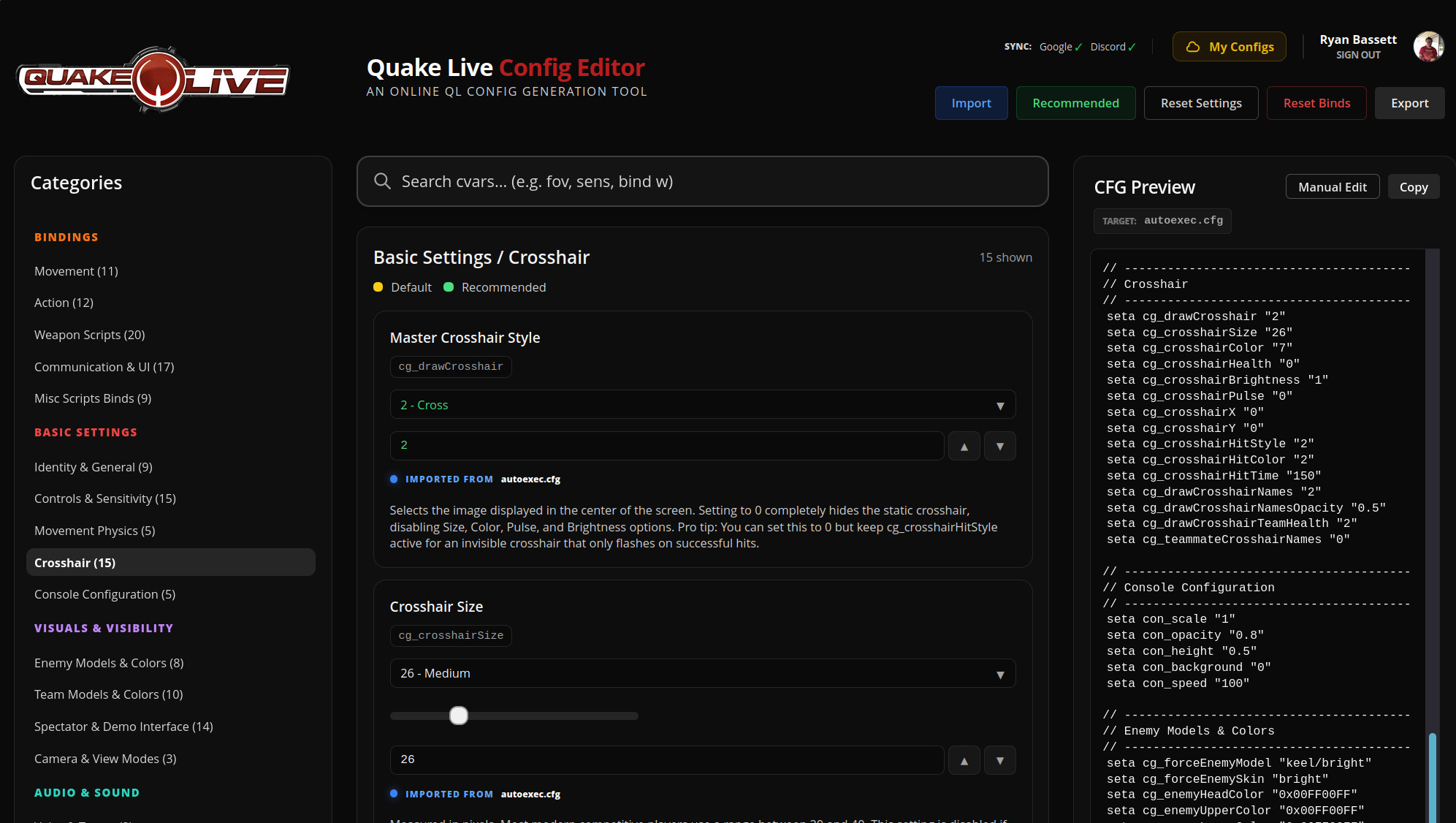This screenshot has height=823, width=1456.
Task: Click 'seta con_scale "1"' preview line
Action: tap(1170, 619)
